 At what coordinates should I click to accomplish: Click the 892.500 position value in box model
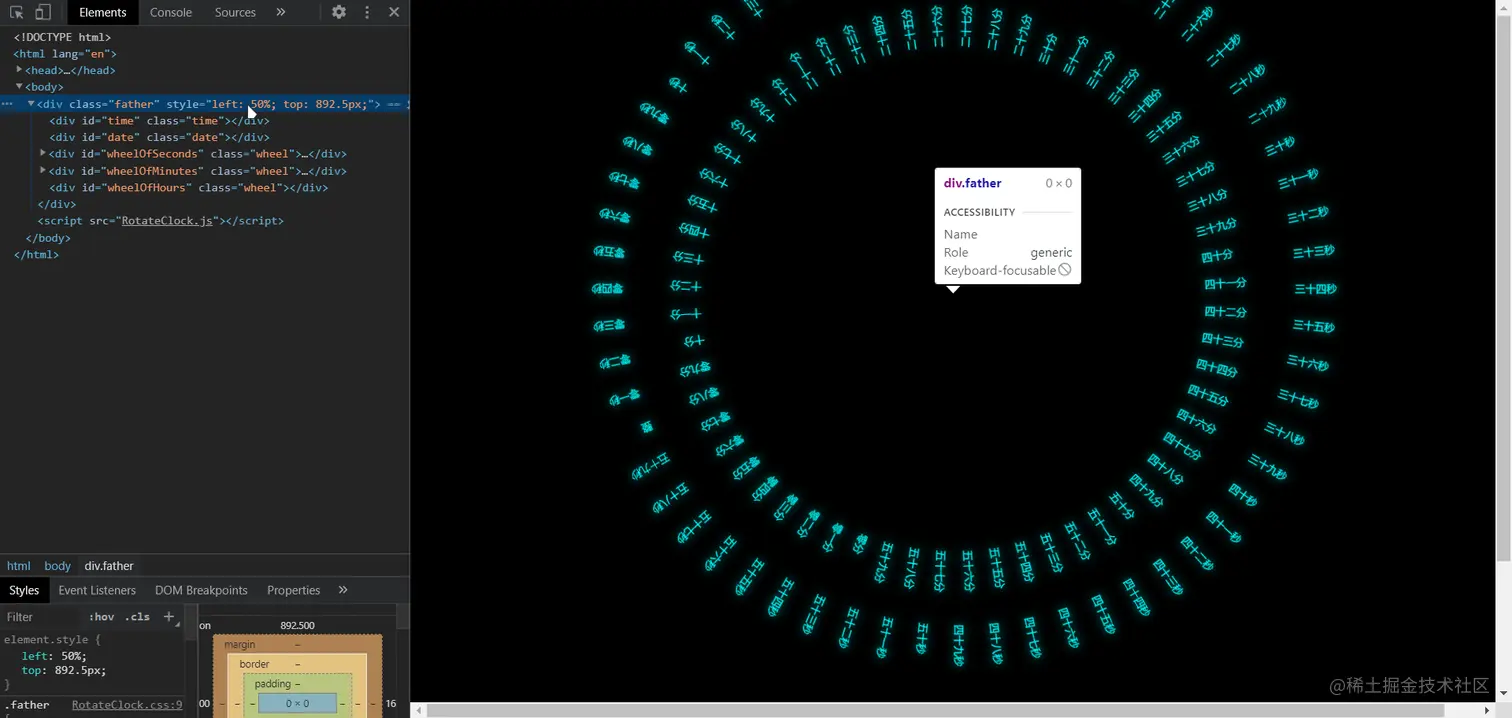coord(297,625)
